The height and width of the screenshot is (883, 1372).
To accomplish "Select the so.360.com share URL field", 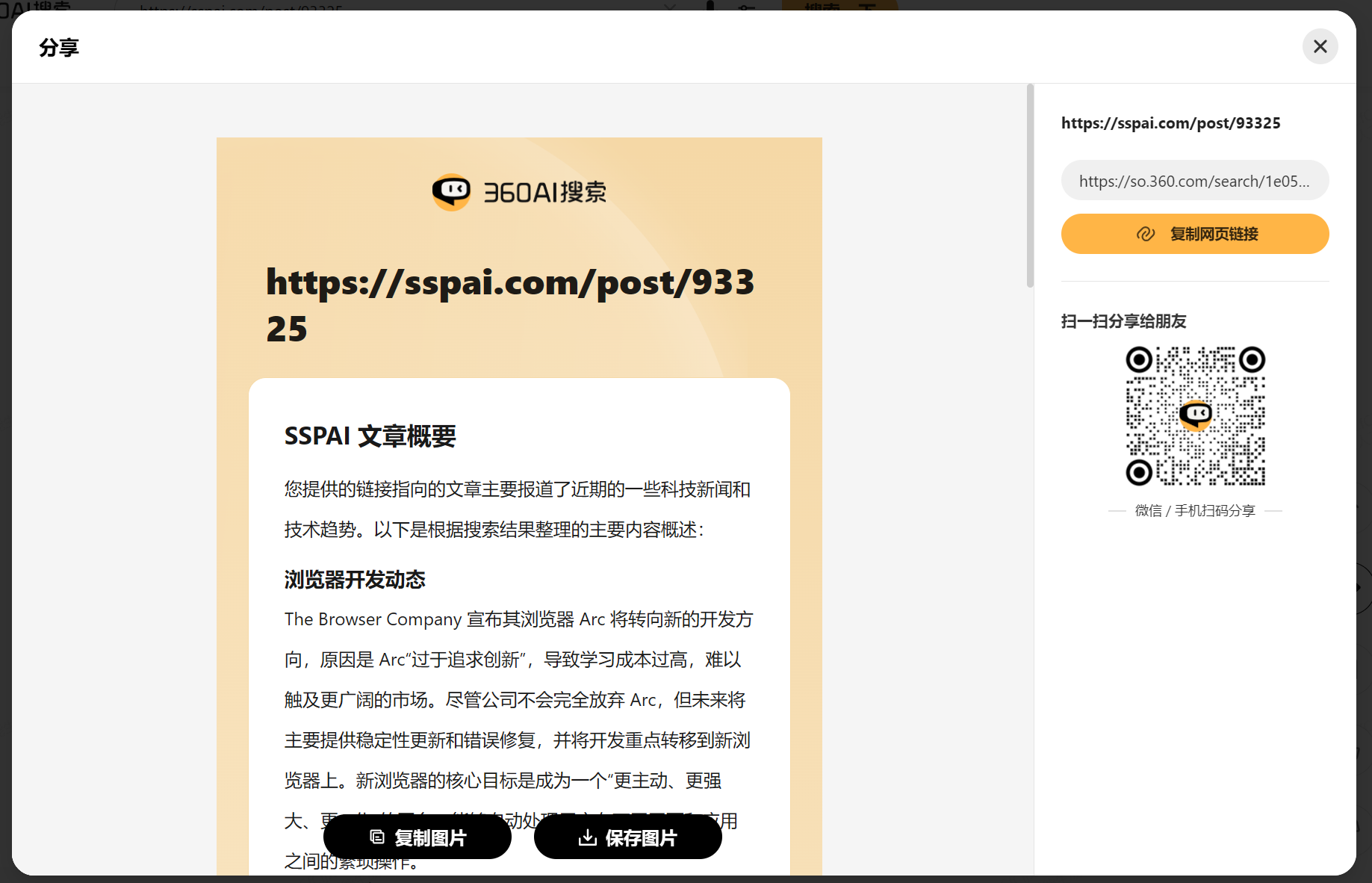I will [1194, 181].
